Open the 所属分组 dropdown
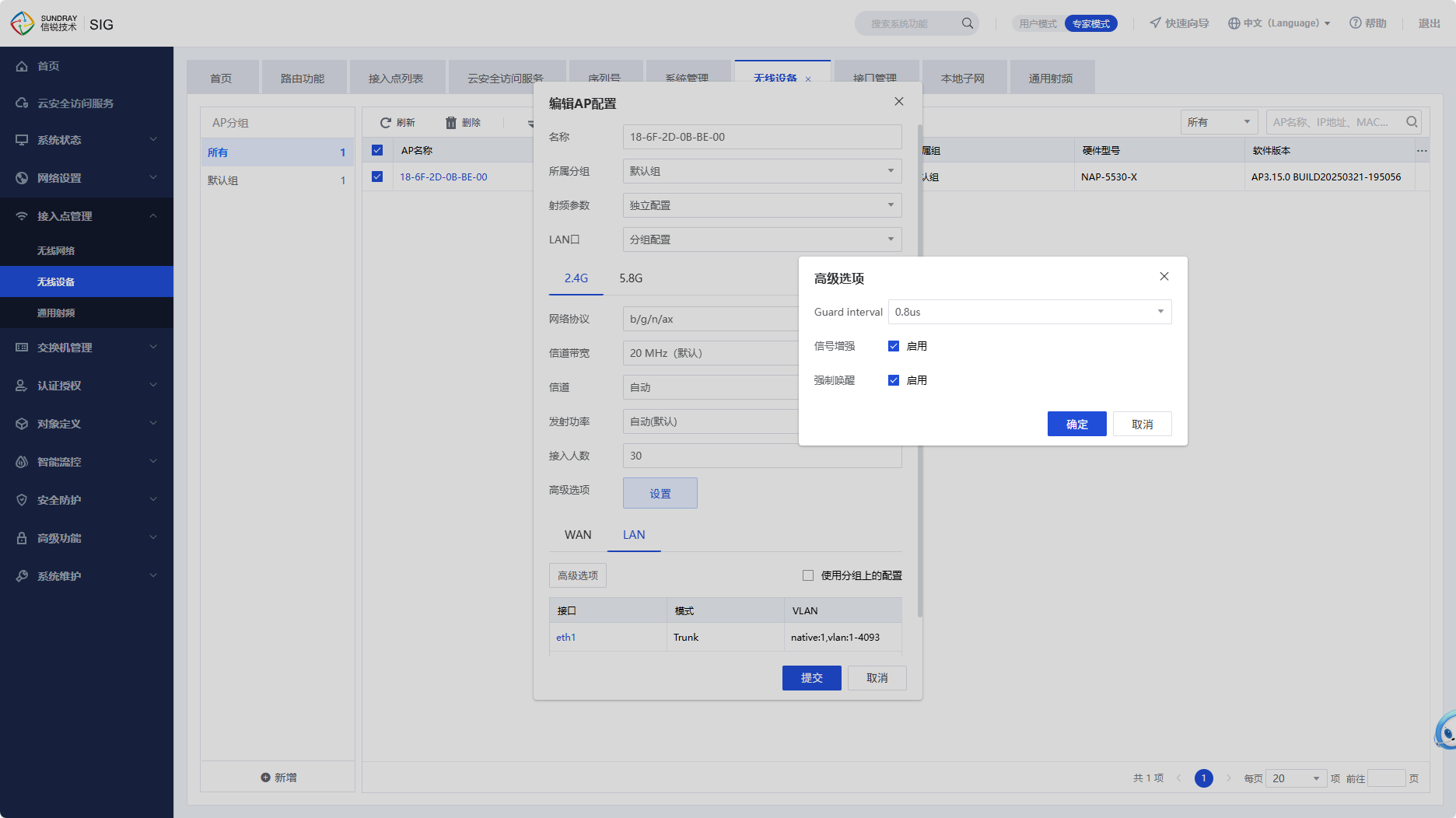 762,171
